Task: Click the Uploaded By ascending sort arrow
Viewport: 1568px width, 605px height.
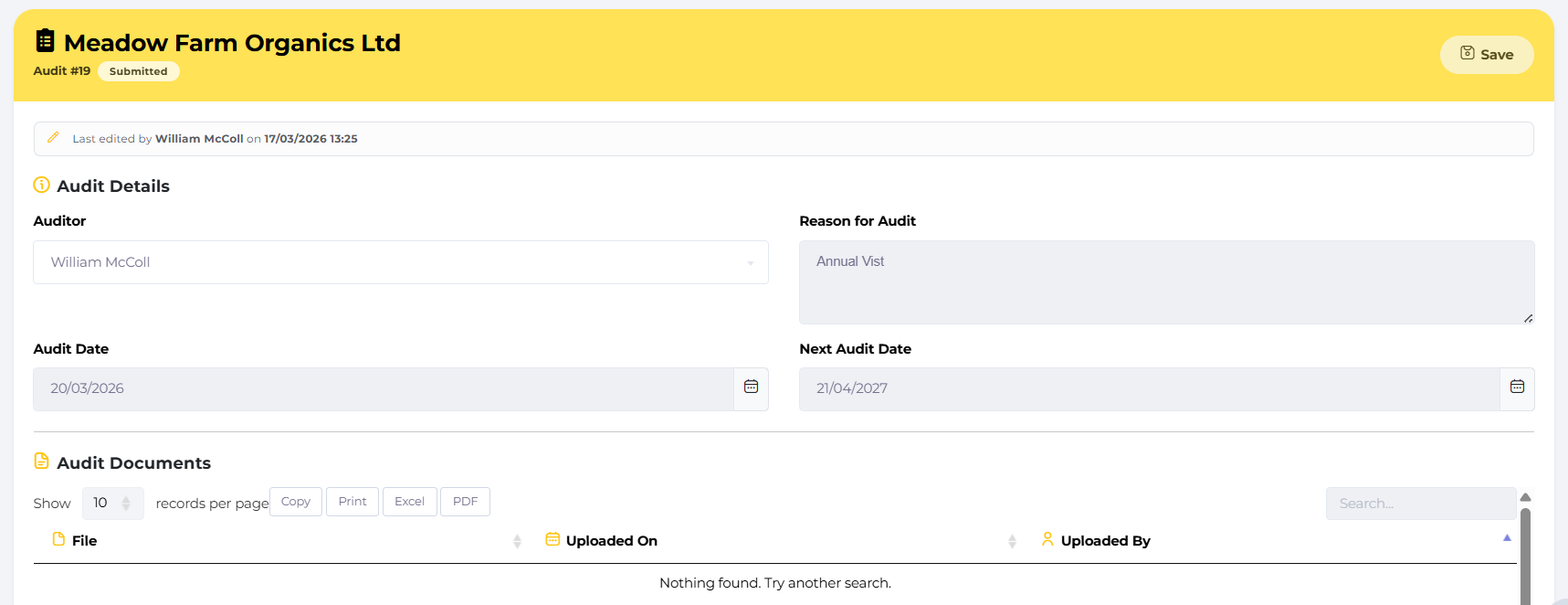Action: [x=1507, y=537]
